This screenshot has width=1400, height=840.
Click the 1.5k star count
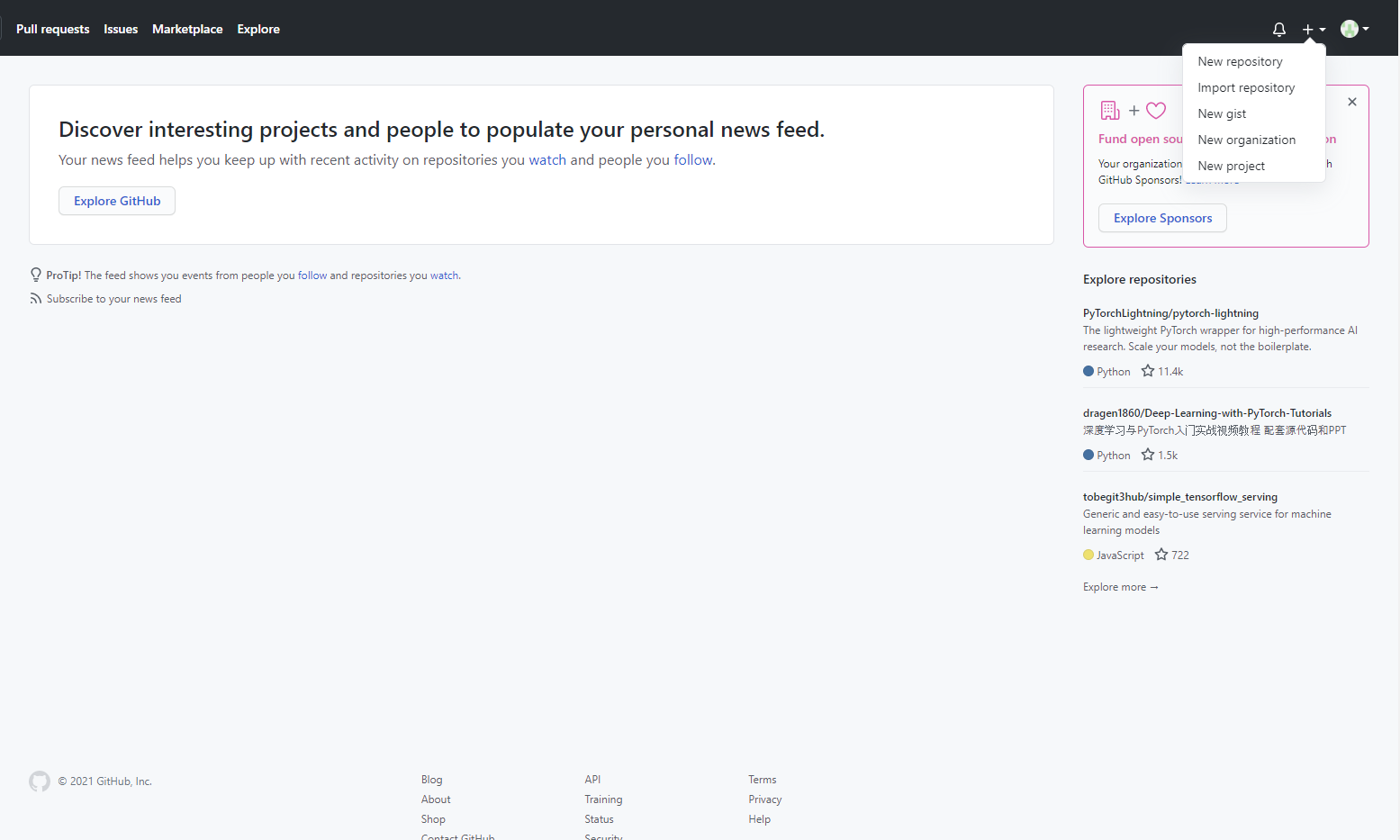1168,456
